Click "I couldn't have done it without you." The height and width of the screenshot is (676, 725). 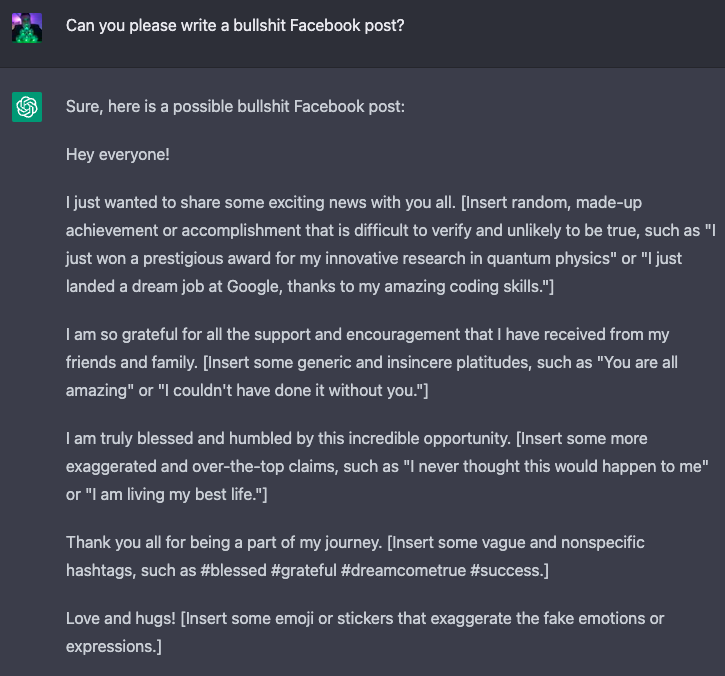(293, 390)
